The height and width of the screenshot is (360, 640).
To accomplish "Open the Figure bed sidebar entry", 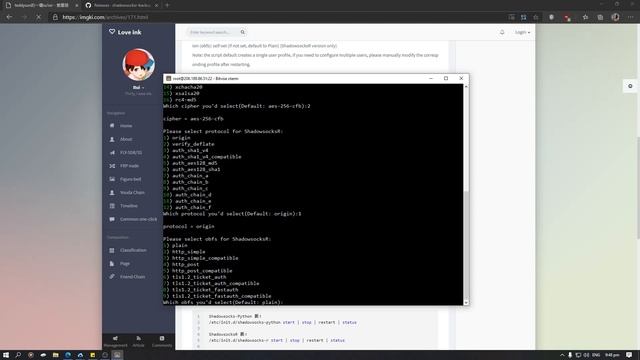I will pos(130,179).
